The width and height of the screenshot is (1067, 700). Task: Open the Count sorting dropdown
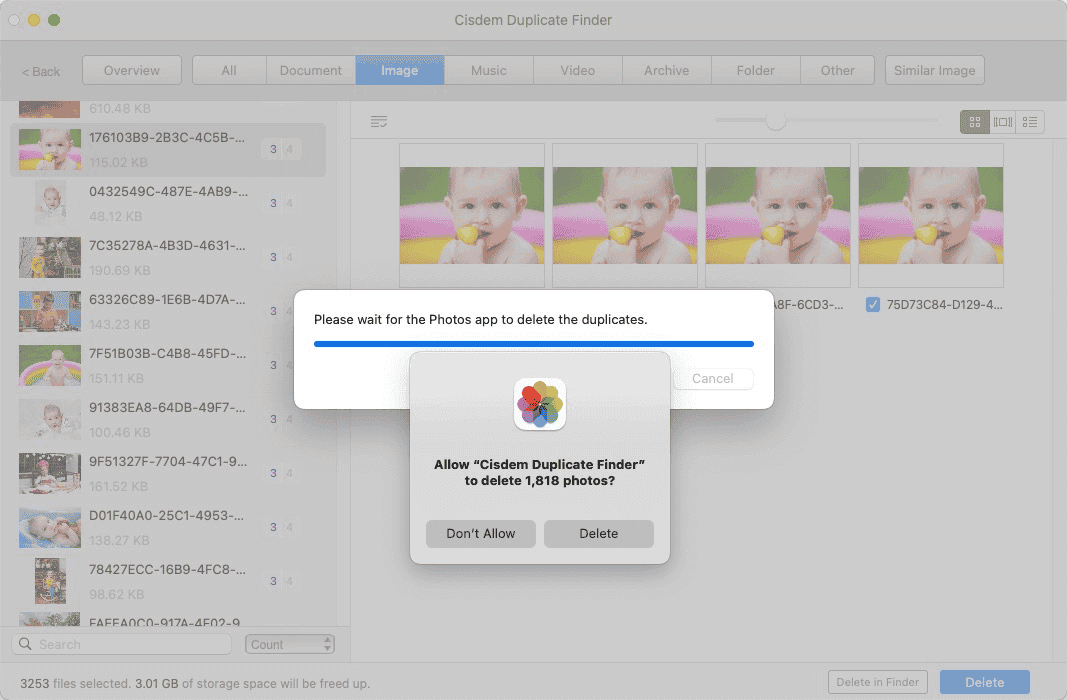coord(283,644)
